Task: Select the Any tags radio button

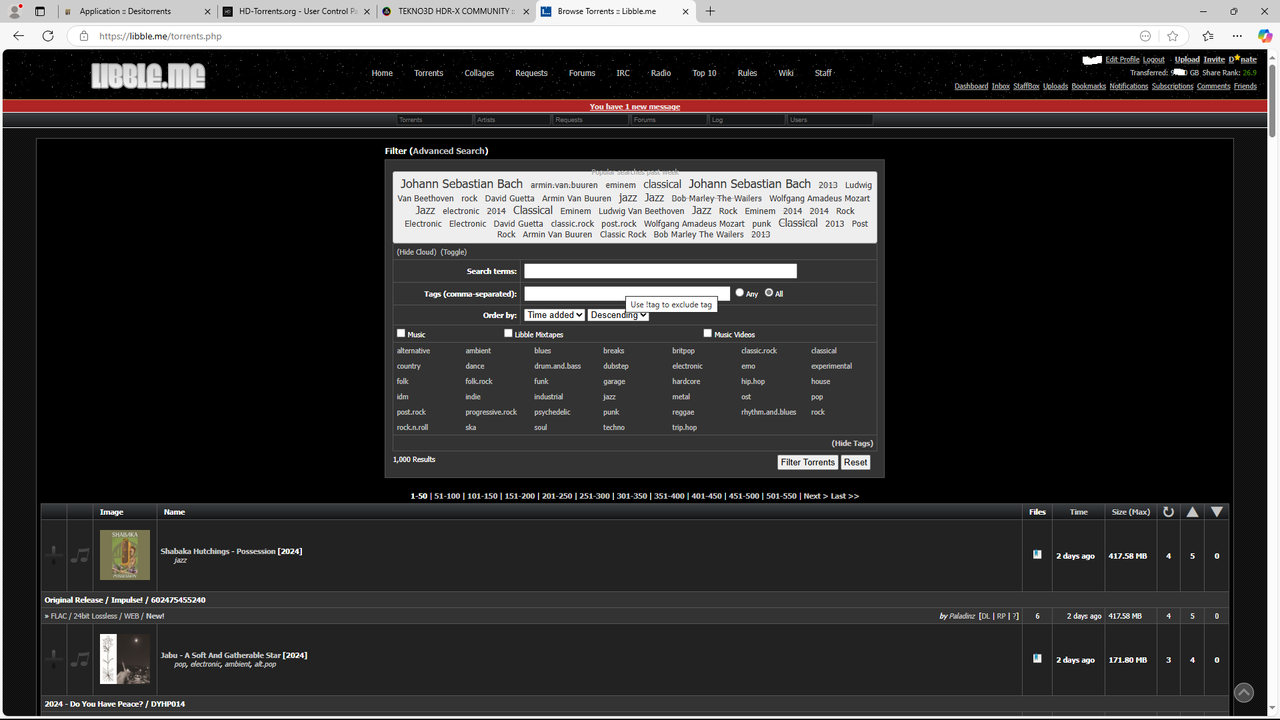Action: point(740,293)
